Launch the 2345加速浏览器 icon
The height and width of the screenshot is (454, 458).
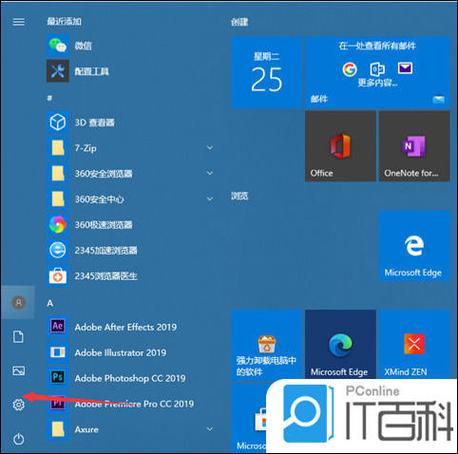click(x=58, y=250)
